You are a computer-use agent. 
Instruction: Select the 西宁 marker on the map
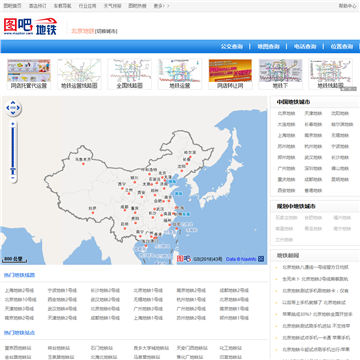122,188
